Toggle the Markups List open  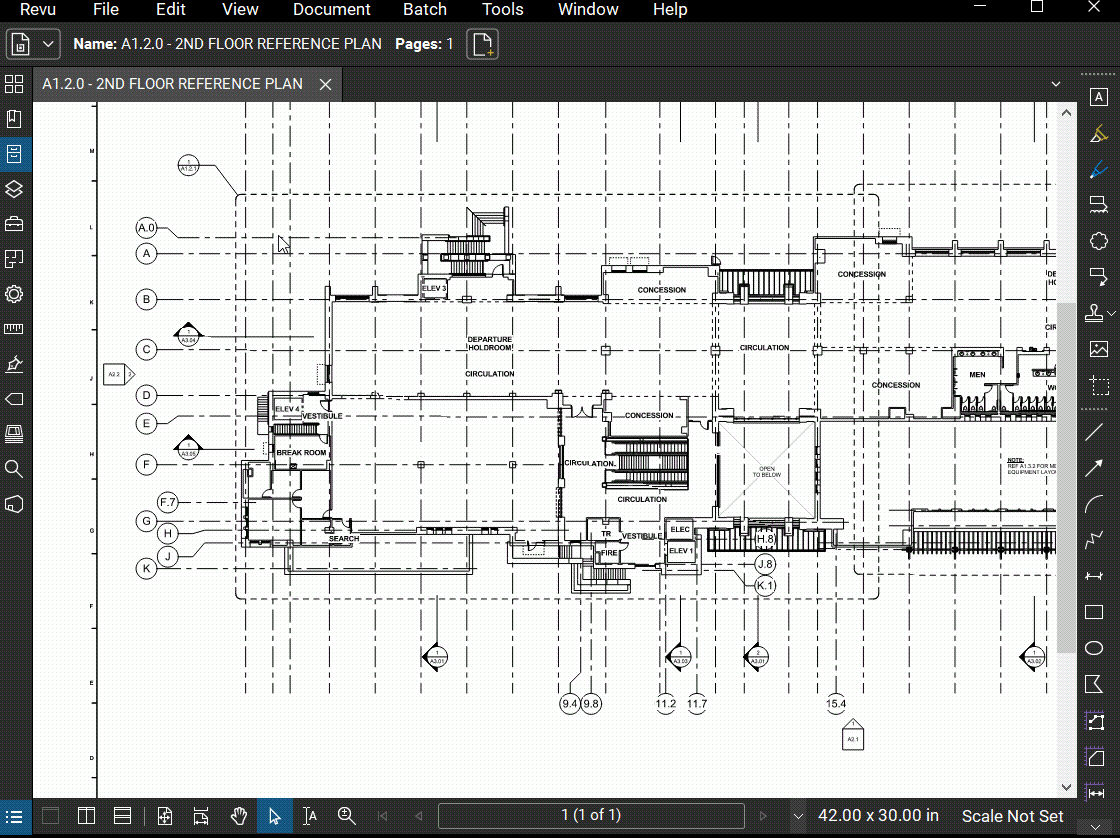(14, 817)
